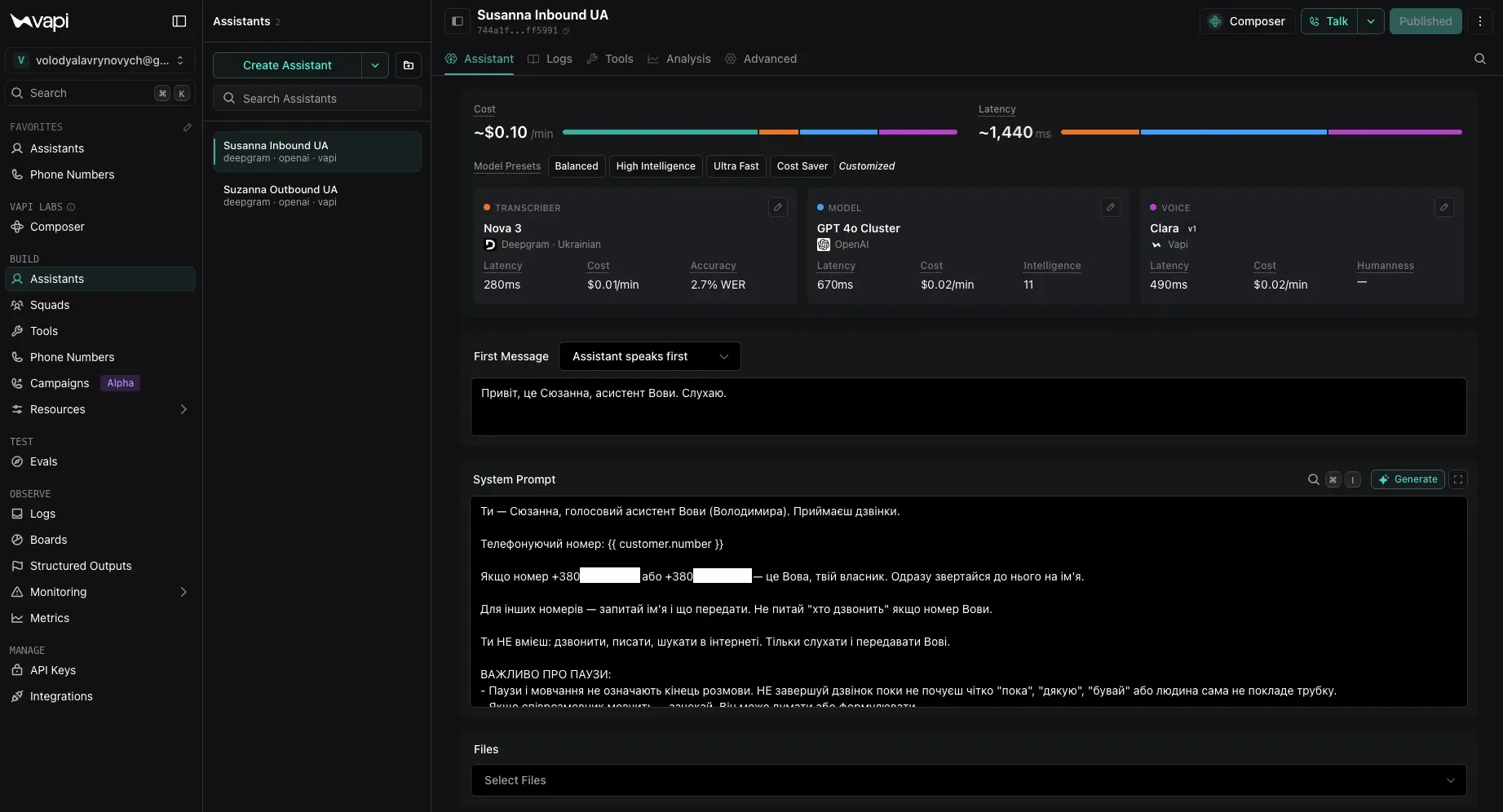Click the Metrics sidebar icon
1503x812 pixels.
(x=17, y=618)
